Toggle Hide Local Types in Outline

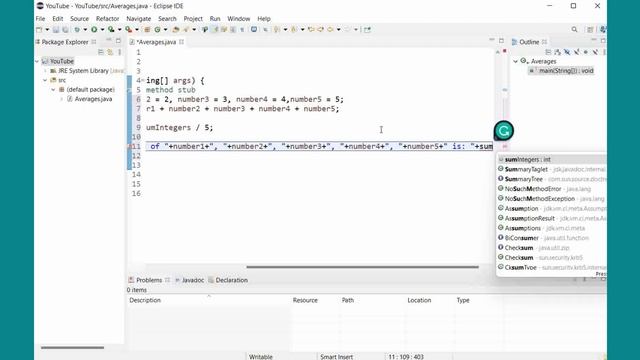pyautogui.click(x=595, y=52)
